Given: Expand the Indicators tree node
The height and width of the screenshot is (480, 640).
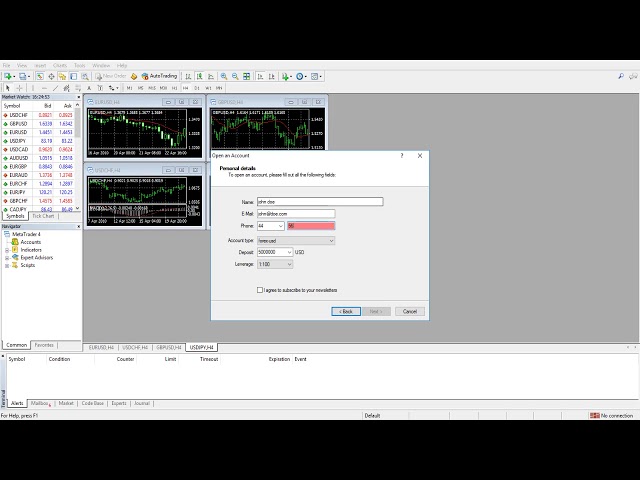Looking at the screenshot, I should 7,250.
